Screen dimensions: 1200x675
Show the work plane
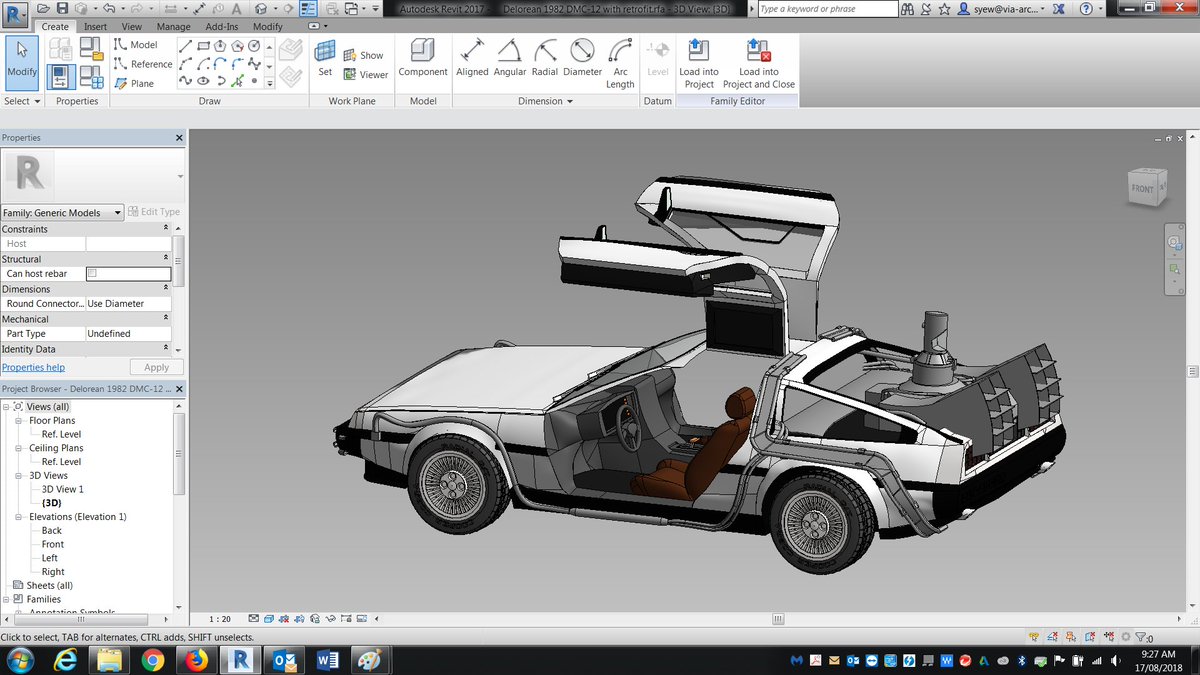(363, 55)
